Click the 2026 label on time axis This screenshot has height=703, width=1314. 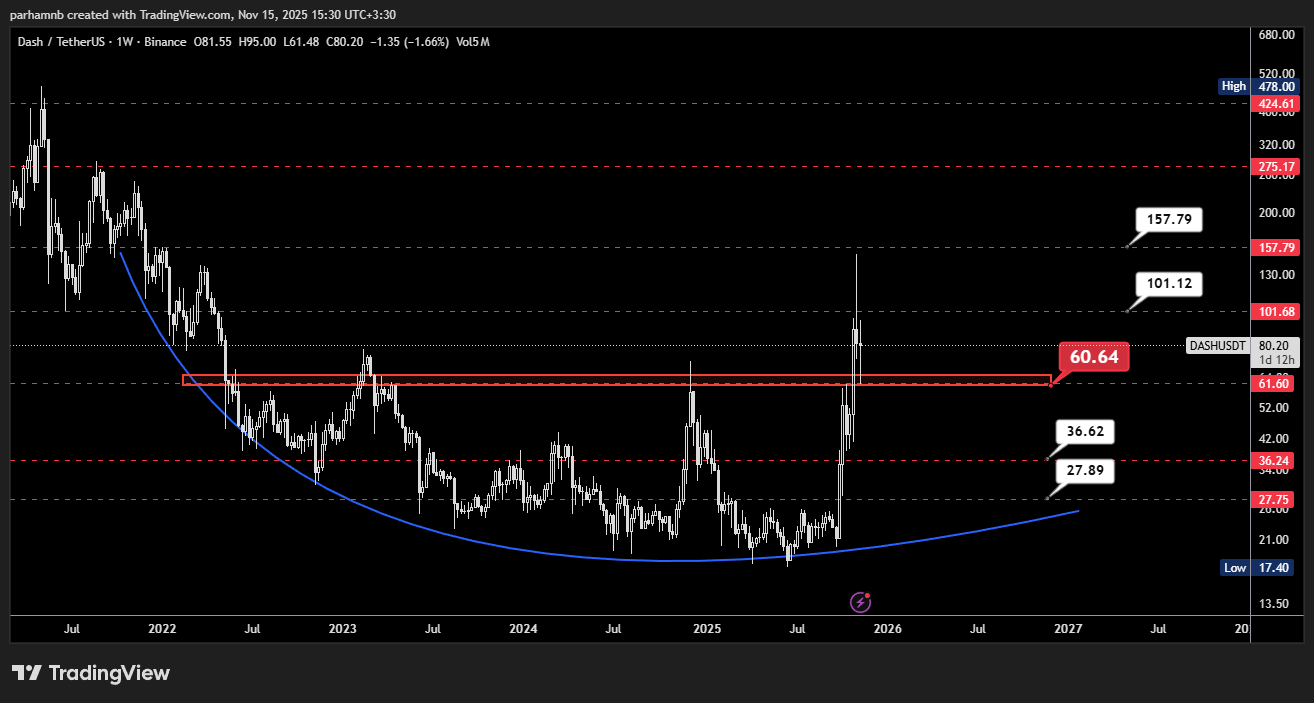click(x=887, y=629)
